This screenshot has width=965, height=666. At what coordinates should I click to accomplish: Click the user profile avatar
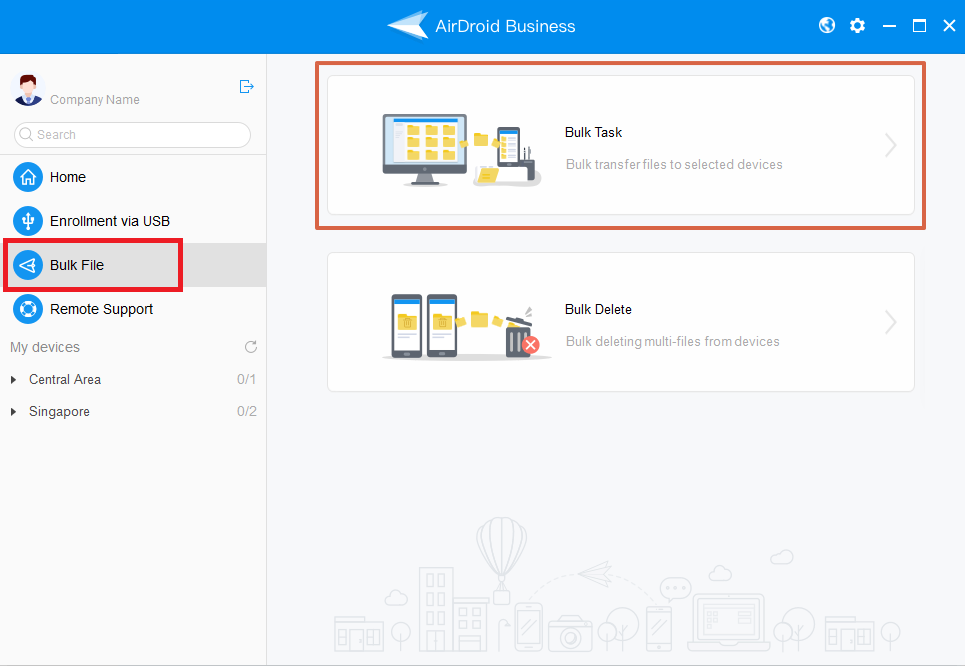tap(28, 89)
